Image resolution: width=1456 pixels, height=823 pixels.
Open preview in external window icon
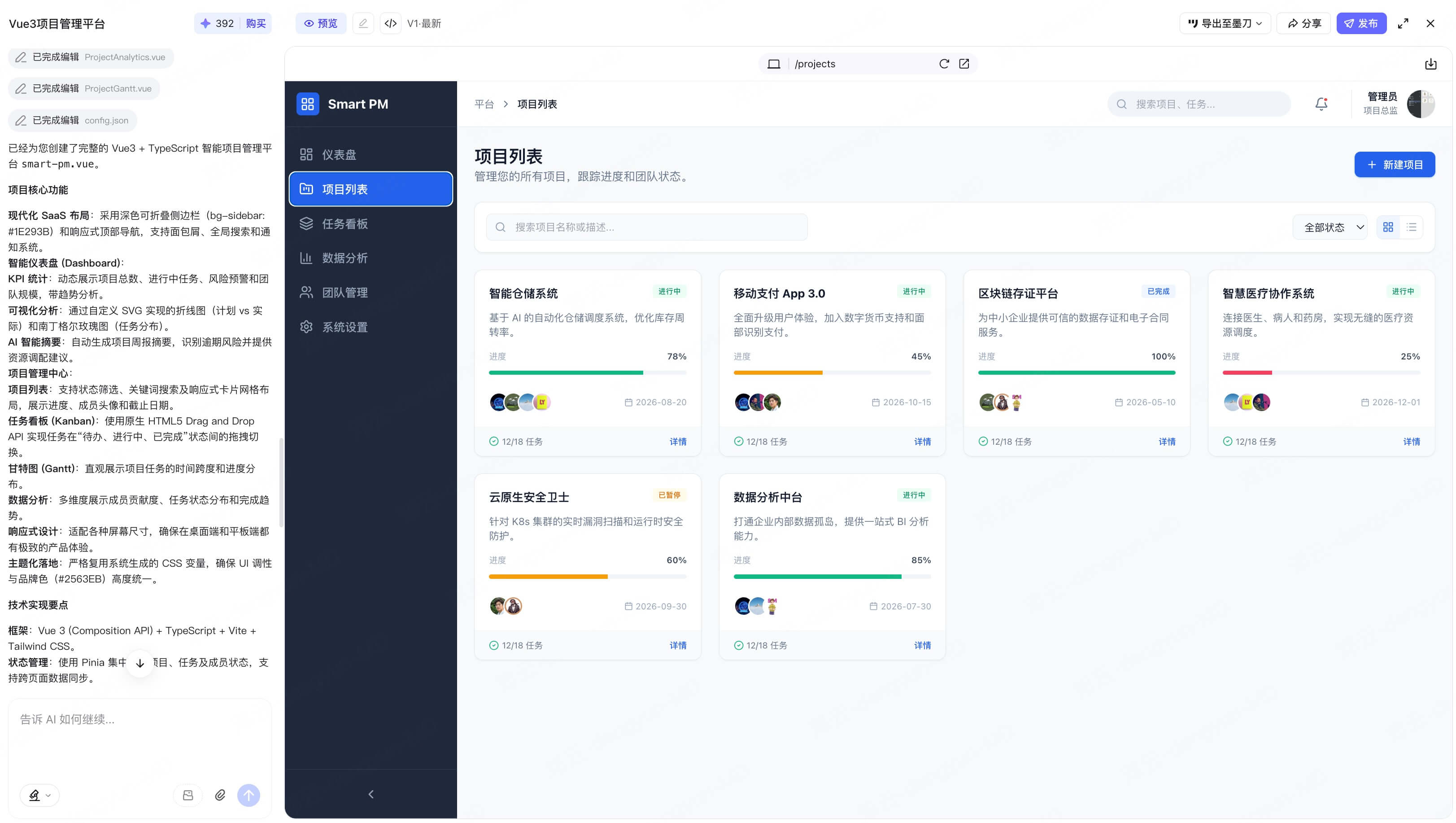[x=963, y=64]
